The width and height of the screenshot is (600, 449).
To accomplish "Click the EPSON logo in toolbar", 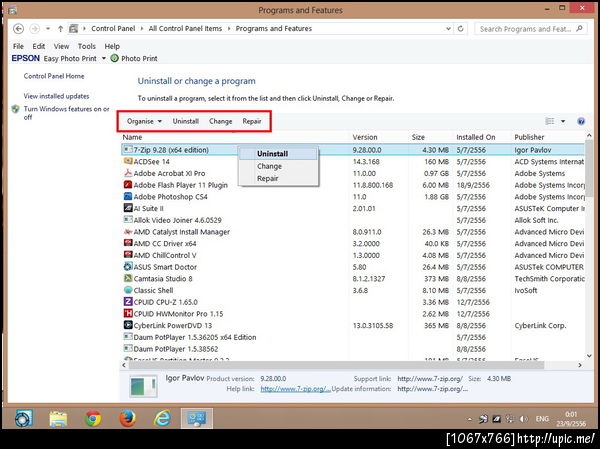I will pos(26,58).
